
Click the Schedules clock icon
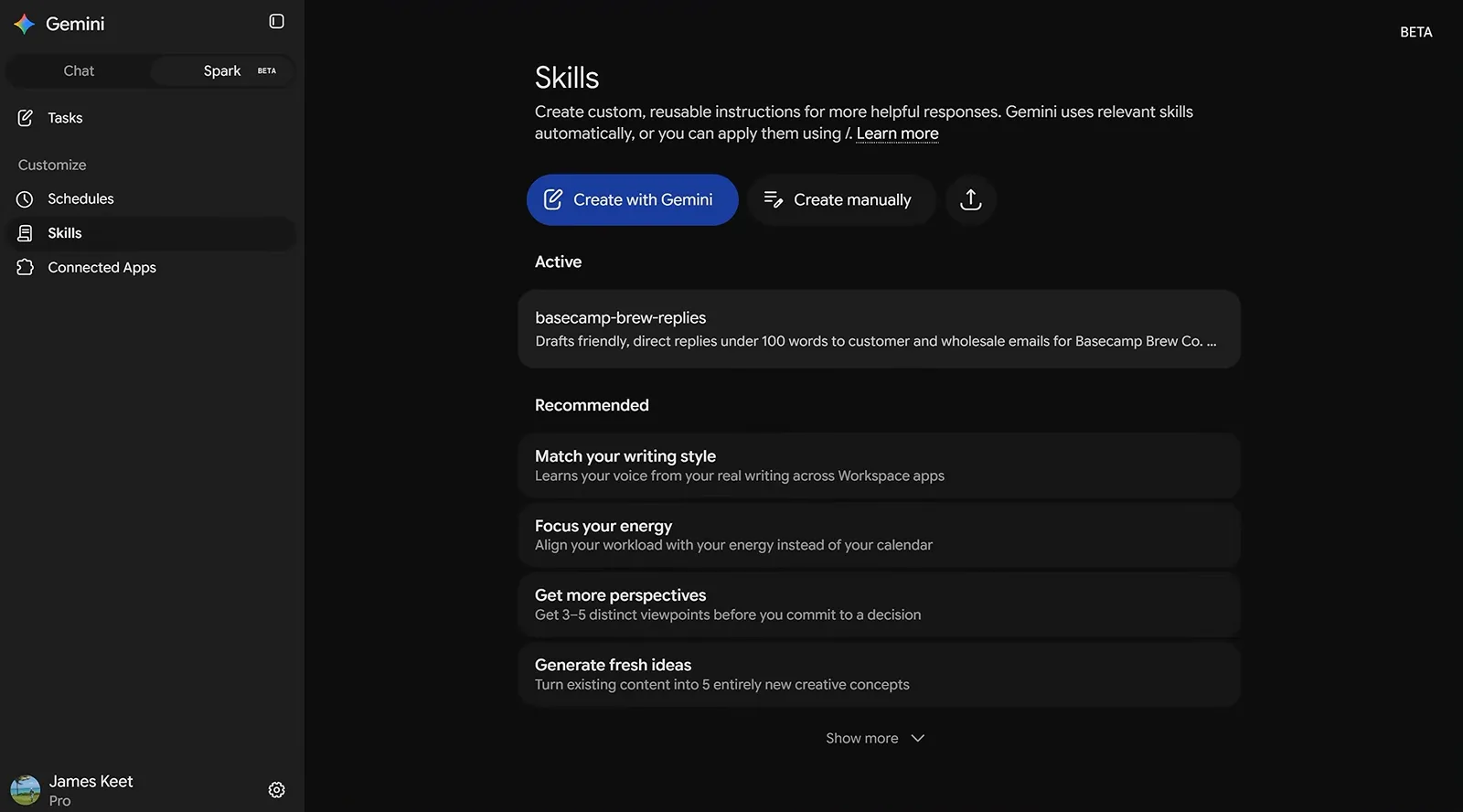pos(25,198)
